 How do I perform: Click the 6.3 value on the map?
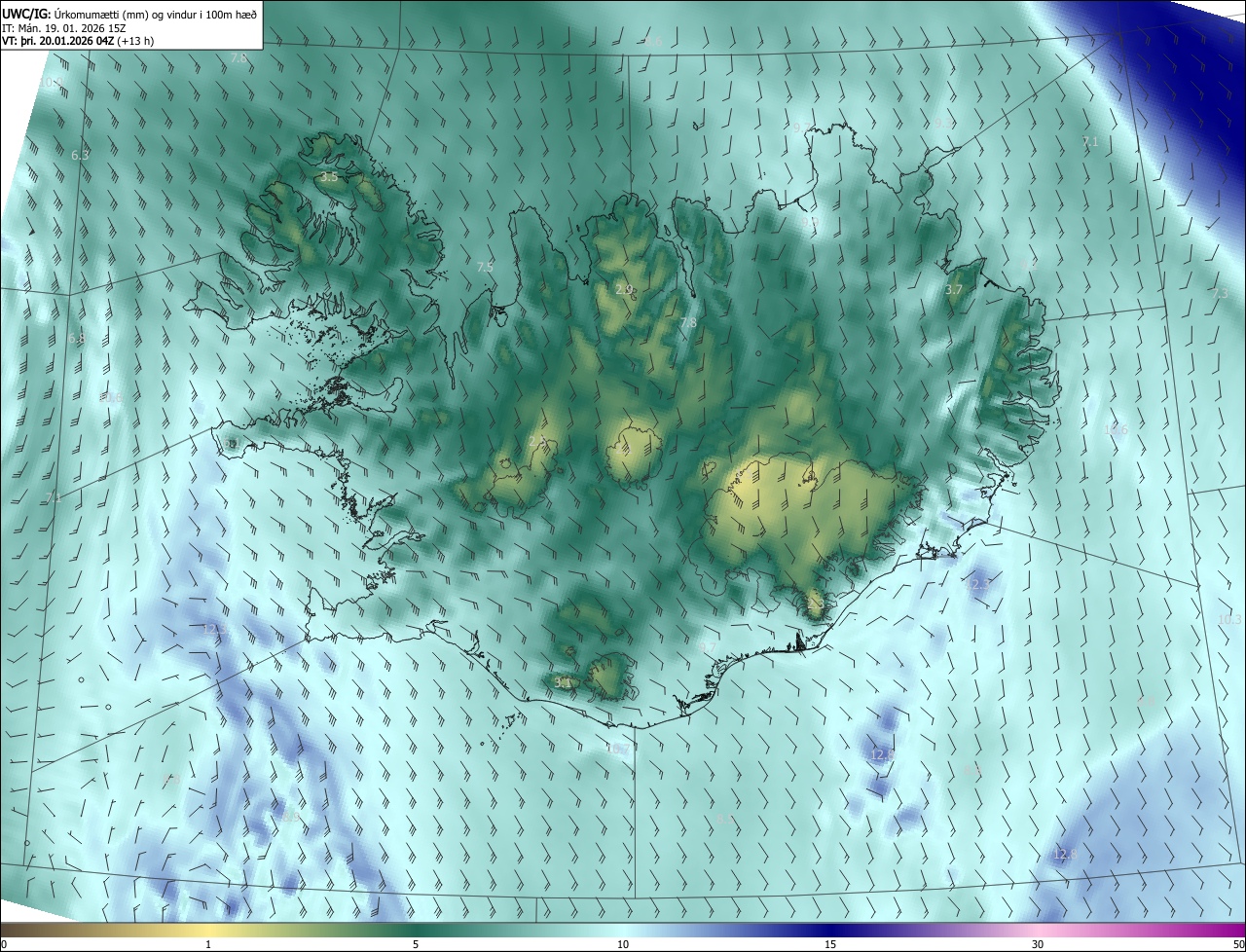coord(80,156)
